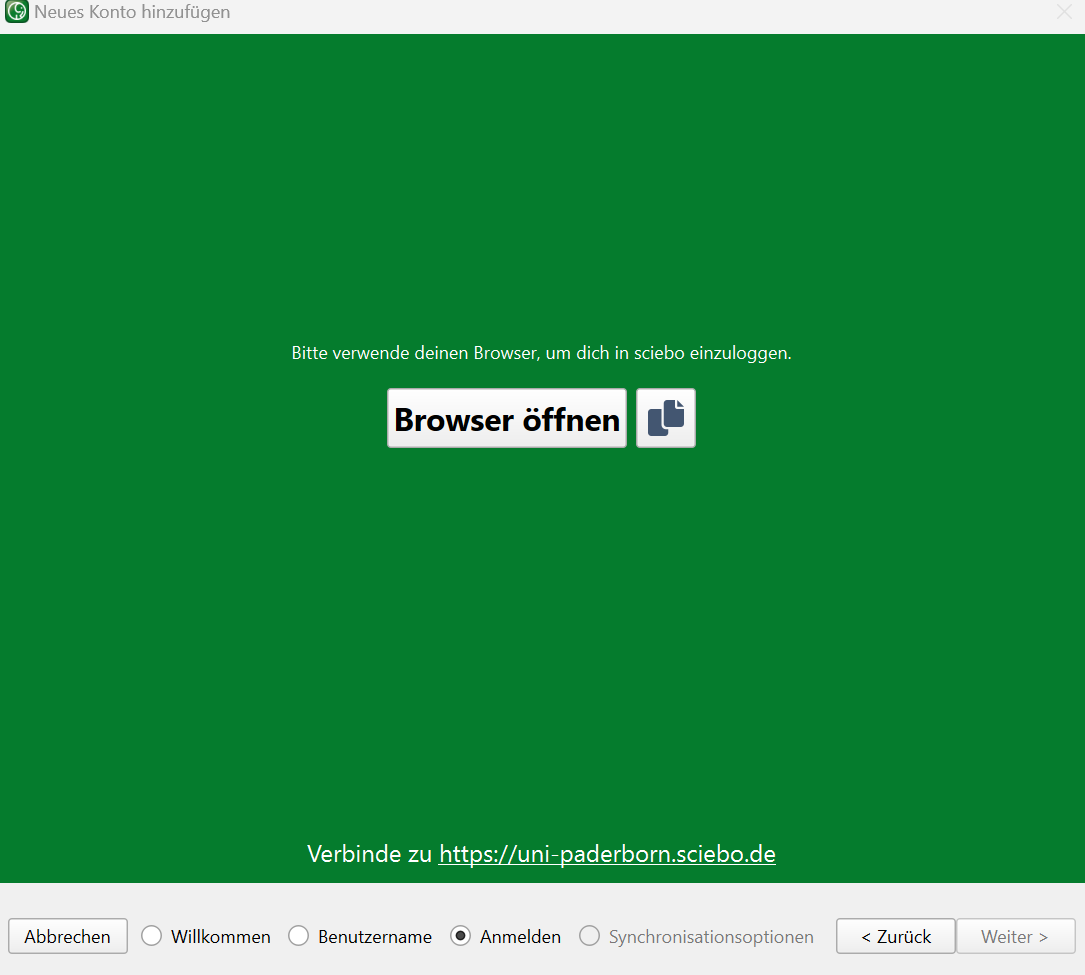Select the Benutzername radio circle
Screen dimensions: 1085x975
(x=298, y=936)
